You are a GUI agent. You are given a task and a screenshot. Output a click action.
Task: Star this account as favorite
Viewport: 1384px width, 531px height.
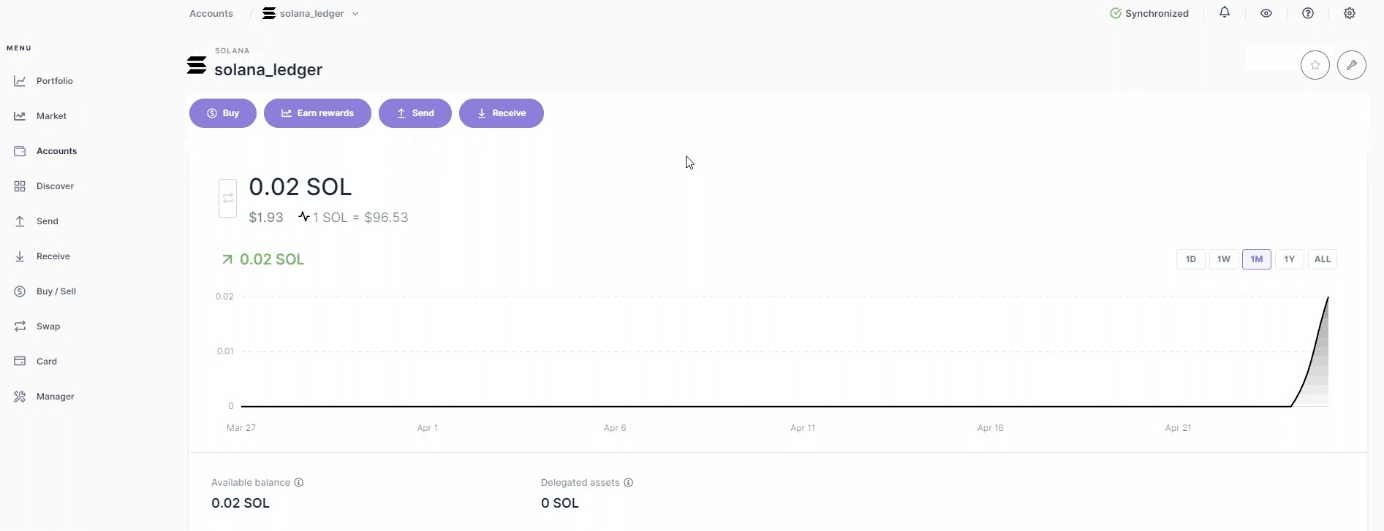click(1315, 65)
